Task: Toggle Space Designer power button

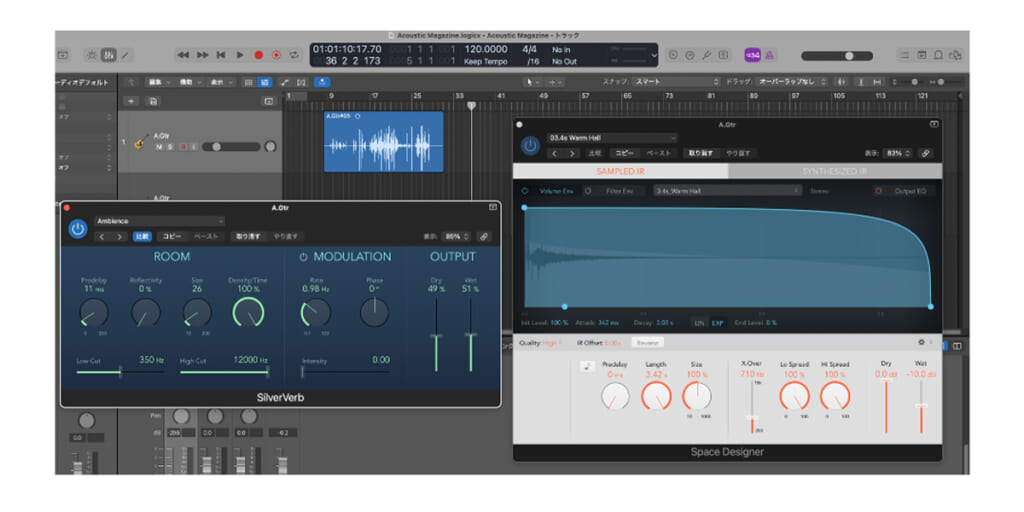Action: (530, 146)
